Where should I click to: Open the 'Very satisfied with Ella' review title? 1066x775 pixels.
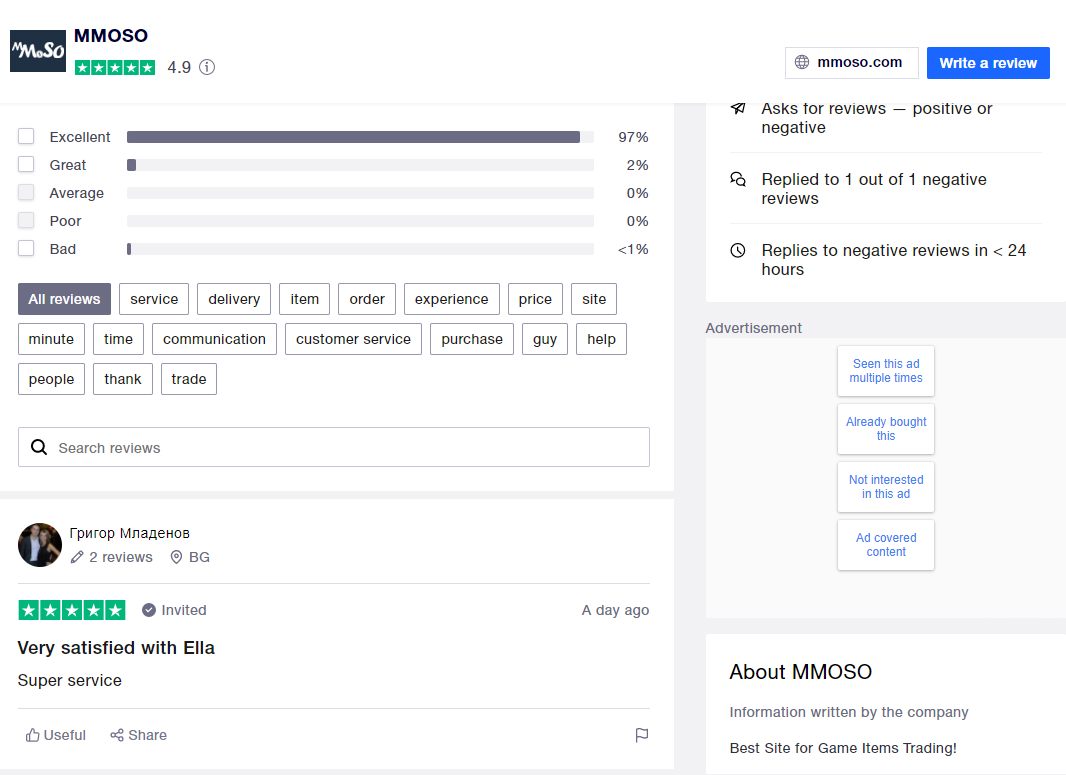pyautogui.click(x=116, y=648)
